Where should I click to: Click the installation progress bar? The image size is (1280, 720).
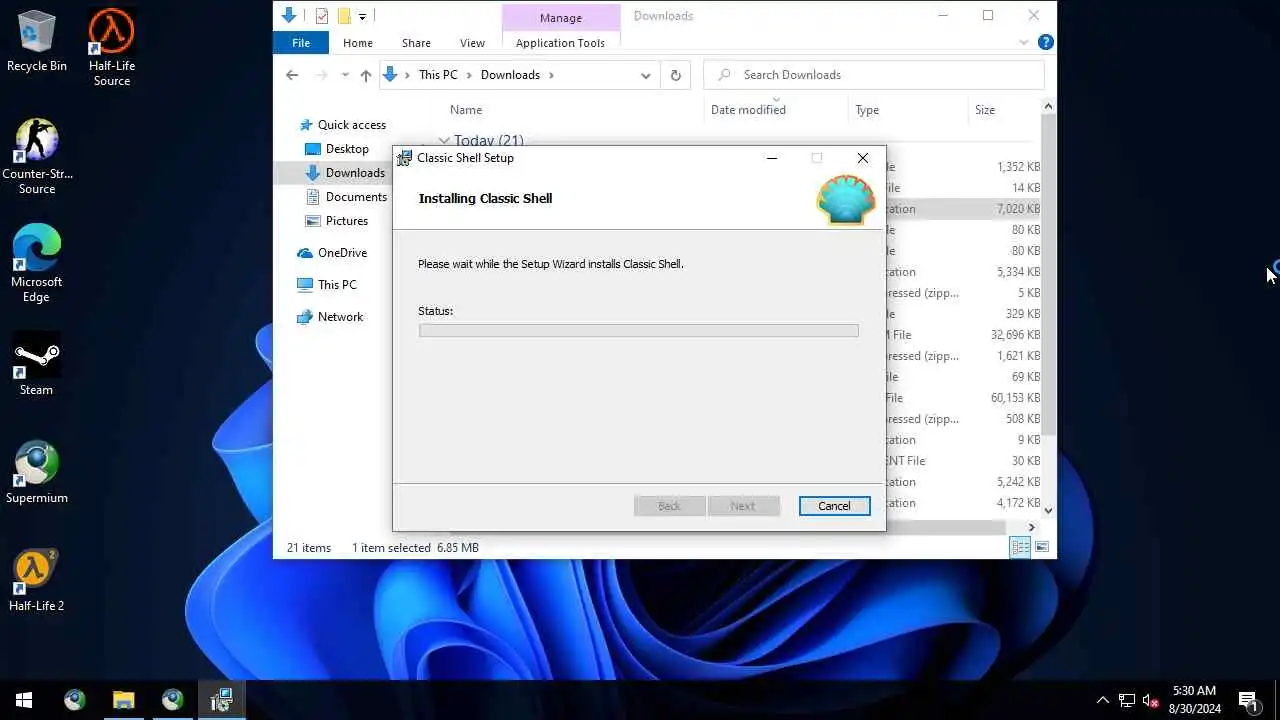(x=638, y=331)
